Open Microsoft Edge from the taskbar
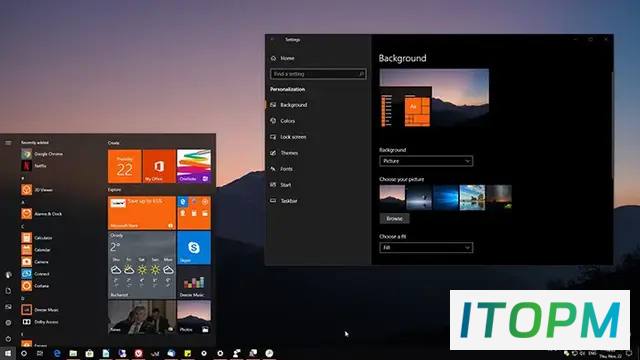 57,353
